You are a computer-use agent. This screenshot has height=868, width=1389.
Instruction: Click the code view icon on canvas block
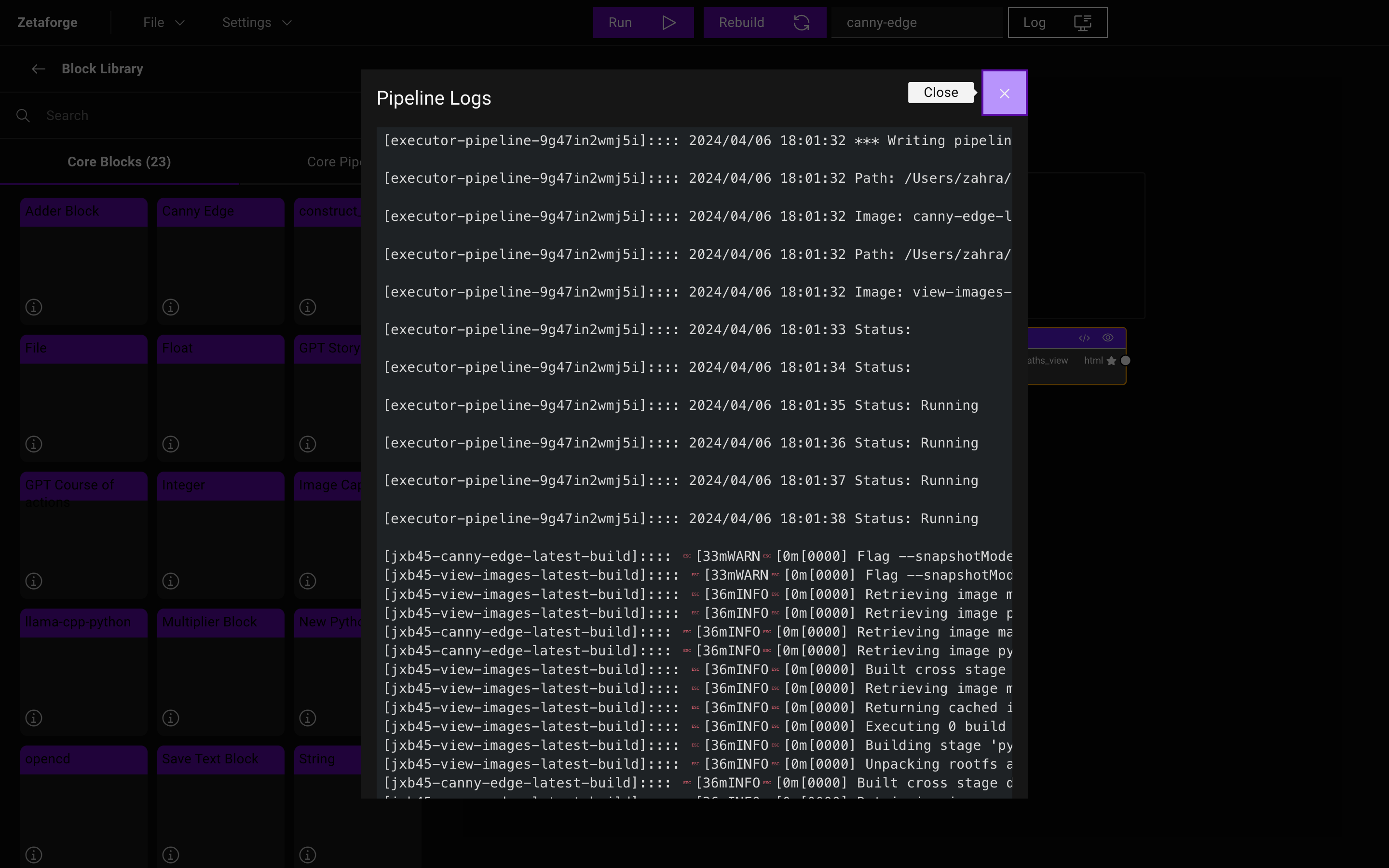pos(1084,338)
